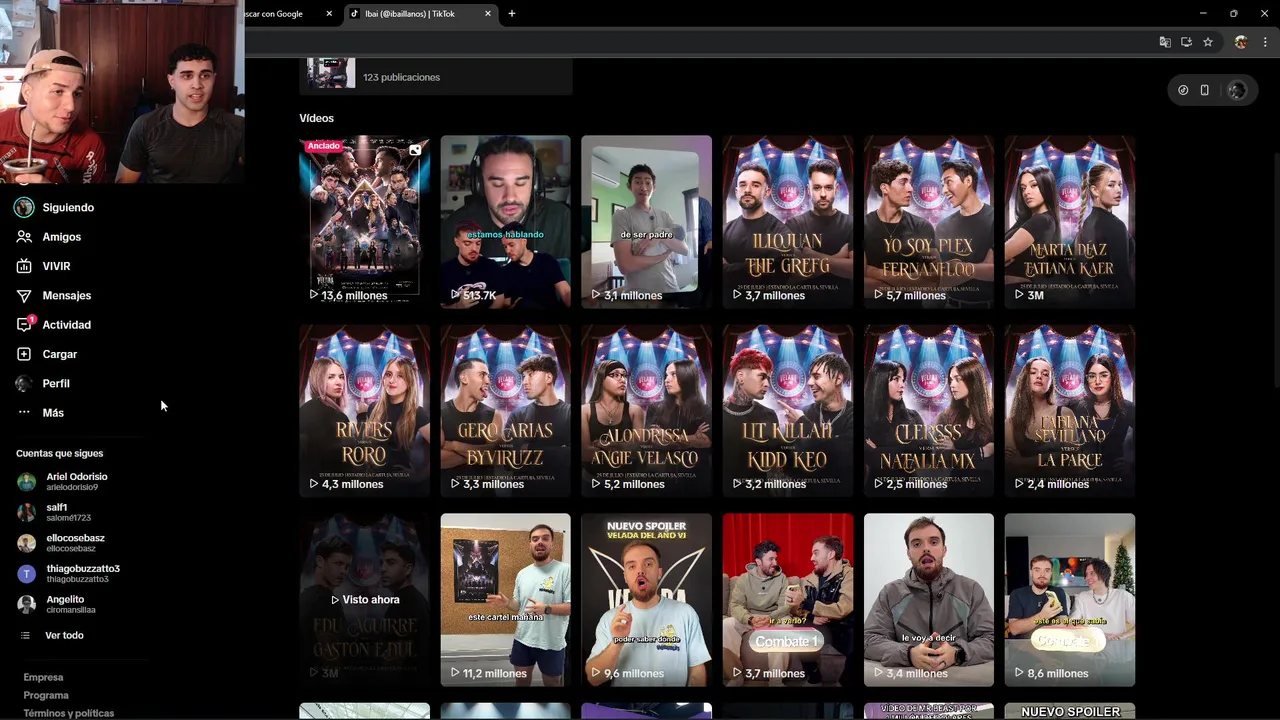Click the photo gallery icon on pinned video
The width and height of the screenshot is (1280, 720).
click(415, 150)
